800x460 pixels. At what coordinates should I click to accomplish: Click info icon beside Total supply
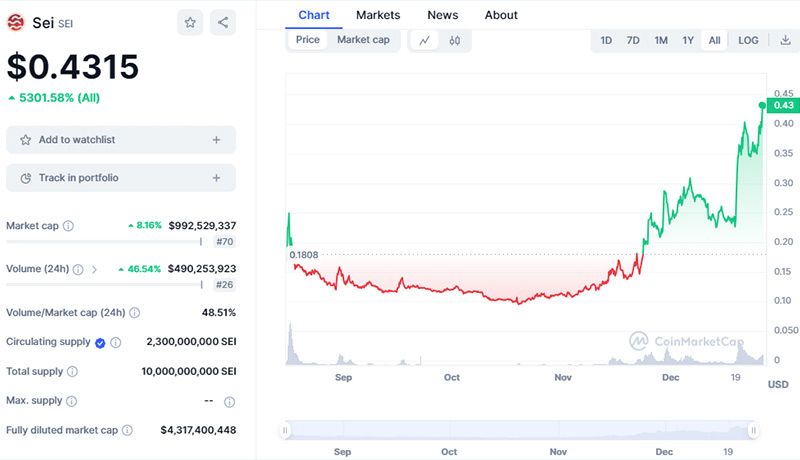coord(72,371)
